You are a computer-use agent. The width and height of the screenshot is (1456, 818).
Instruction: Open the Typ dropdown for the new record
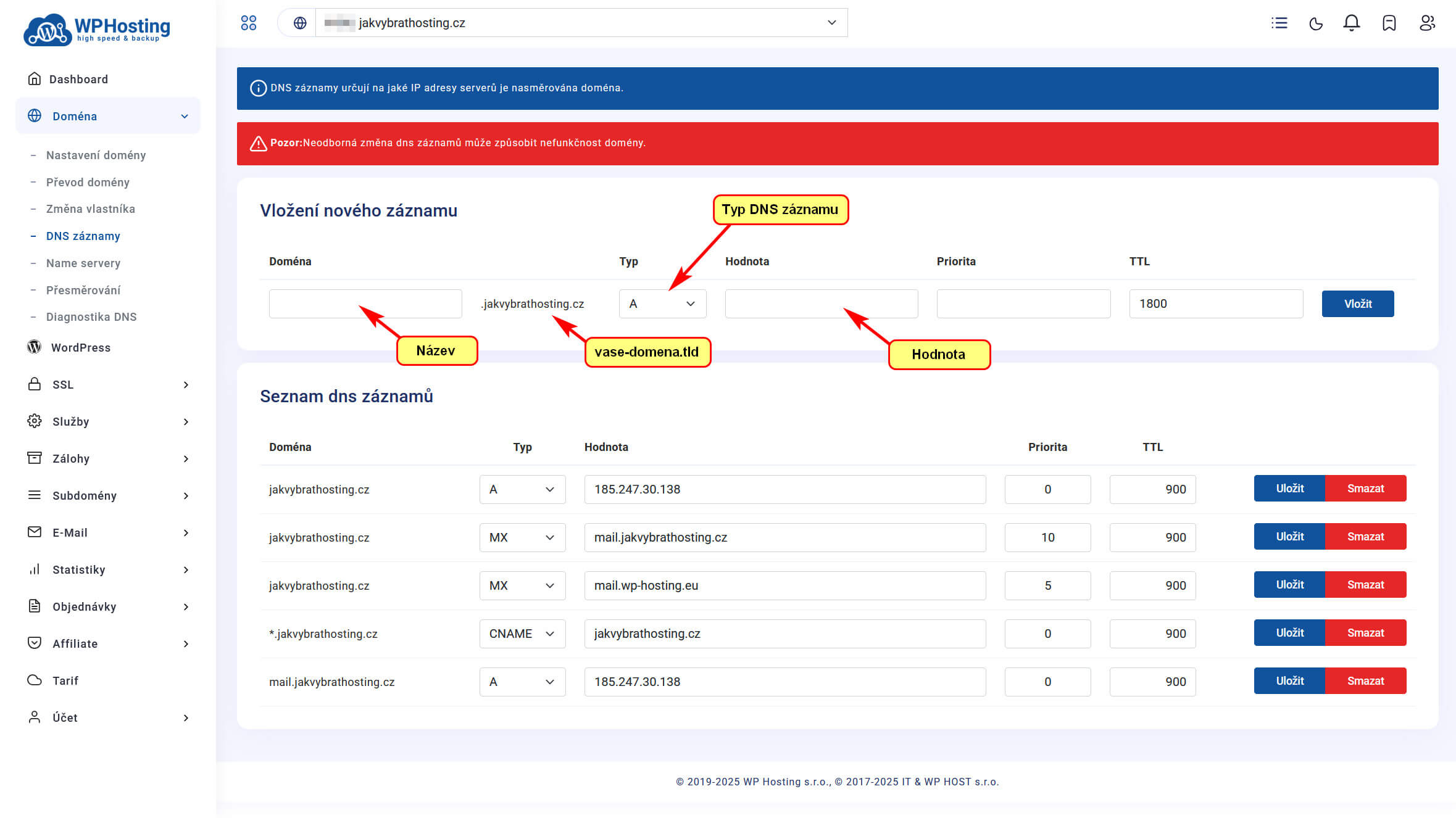click(662, 304)
